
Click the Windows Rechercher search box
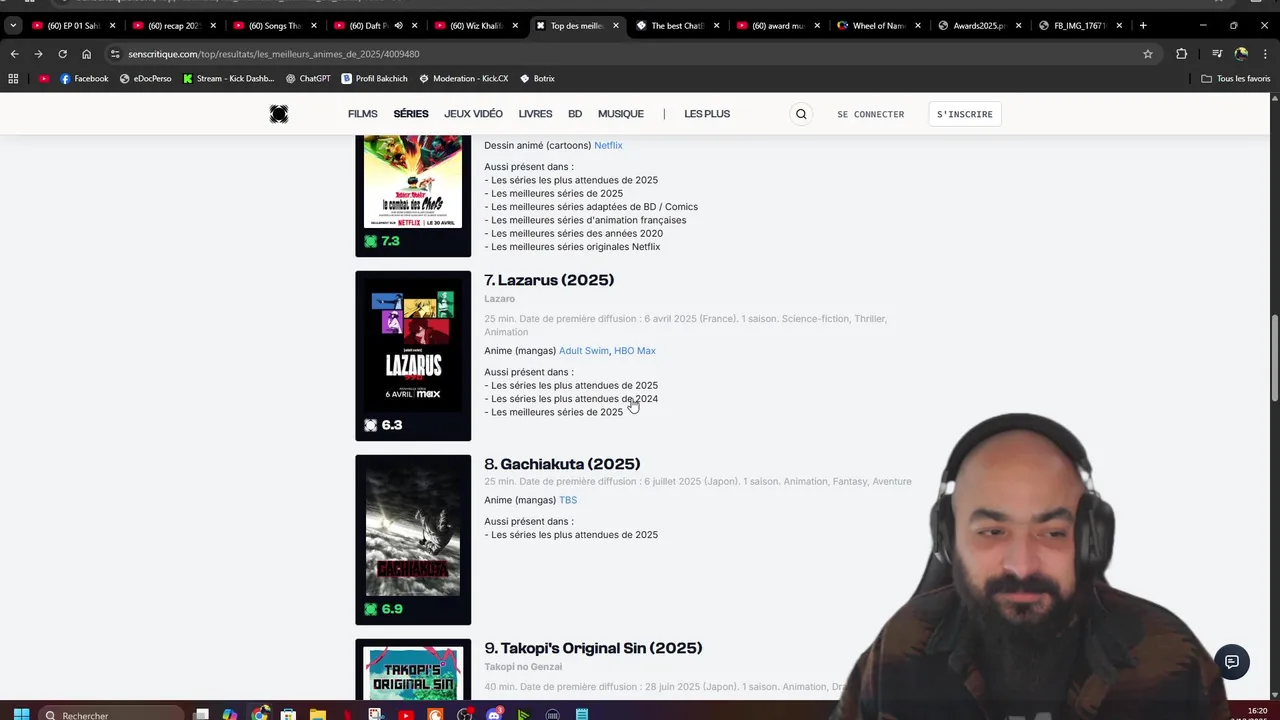point(113,714)
